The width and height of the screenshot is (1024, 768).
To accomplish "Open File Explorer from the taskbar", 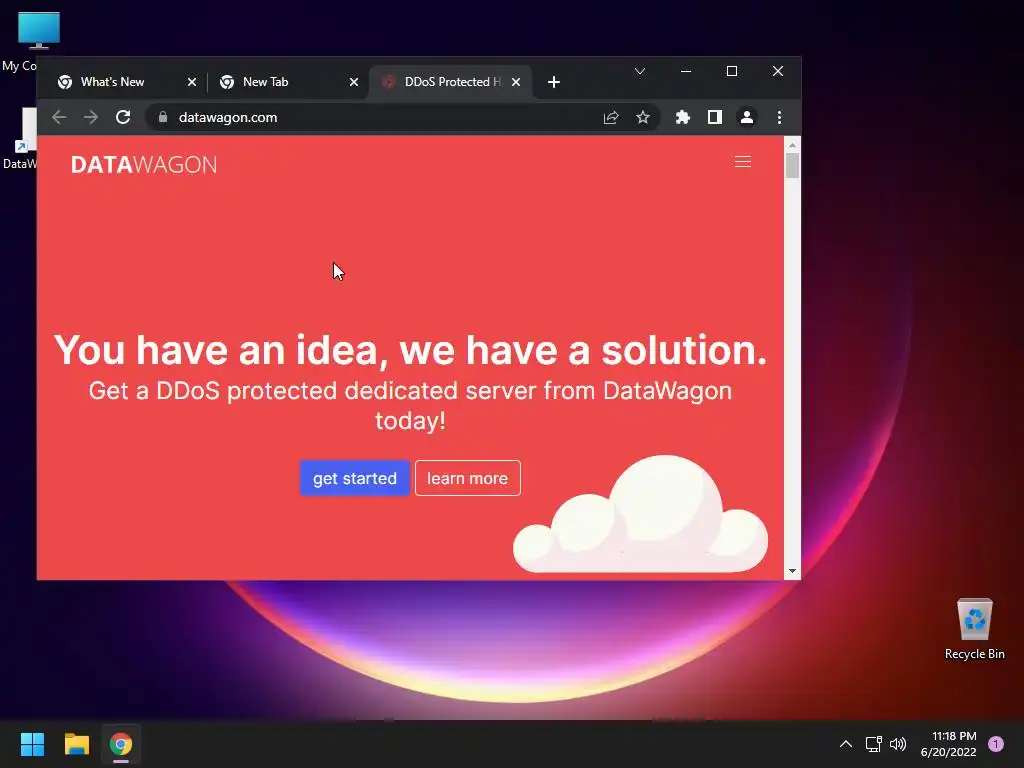I will (x=76, y=744).
